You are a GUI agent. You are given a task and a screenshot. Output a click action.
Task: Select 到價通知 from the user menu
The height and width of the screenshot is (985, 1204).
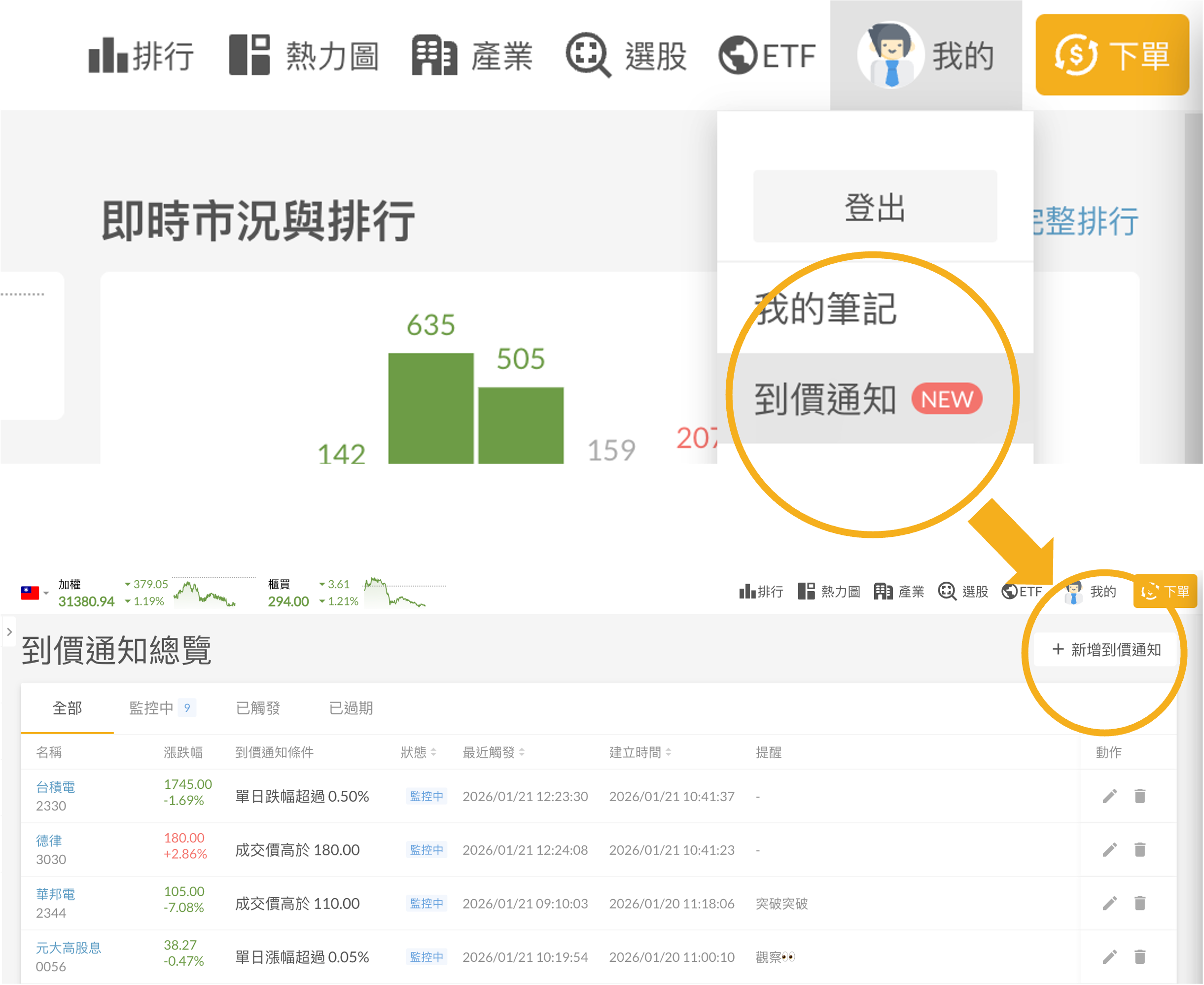(x=826, y=399)
